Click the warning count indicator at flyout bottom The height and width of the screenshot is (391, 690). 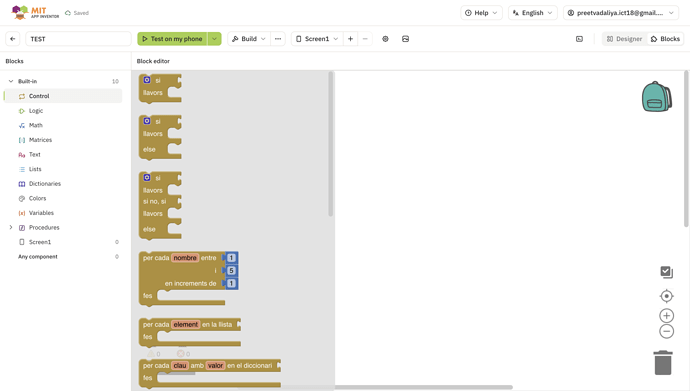click(x=154, y=354)
